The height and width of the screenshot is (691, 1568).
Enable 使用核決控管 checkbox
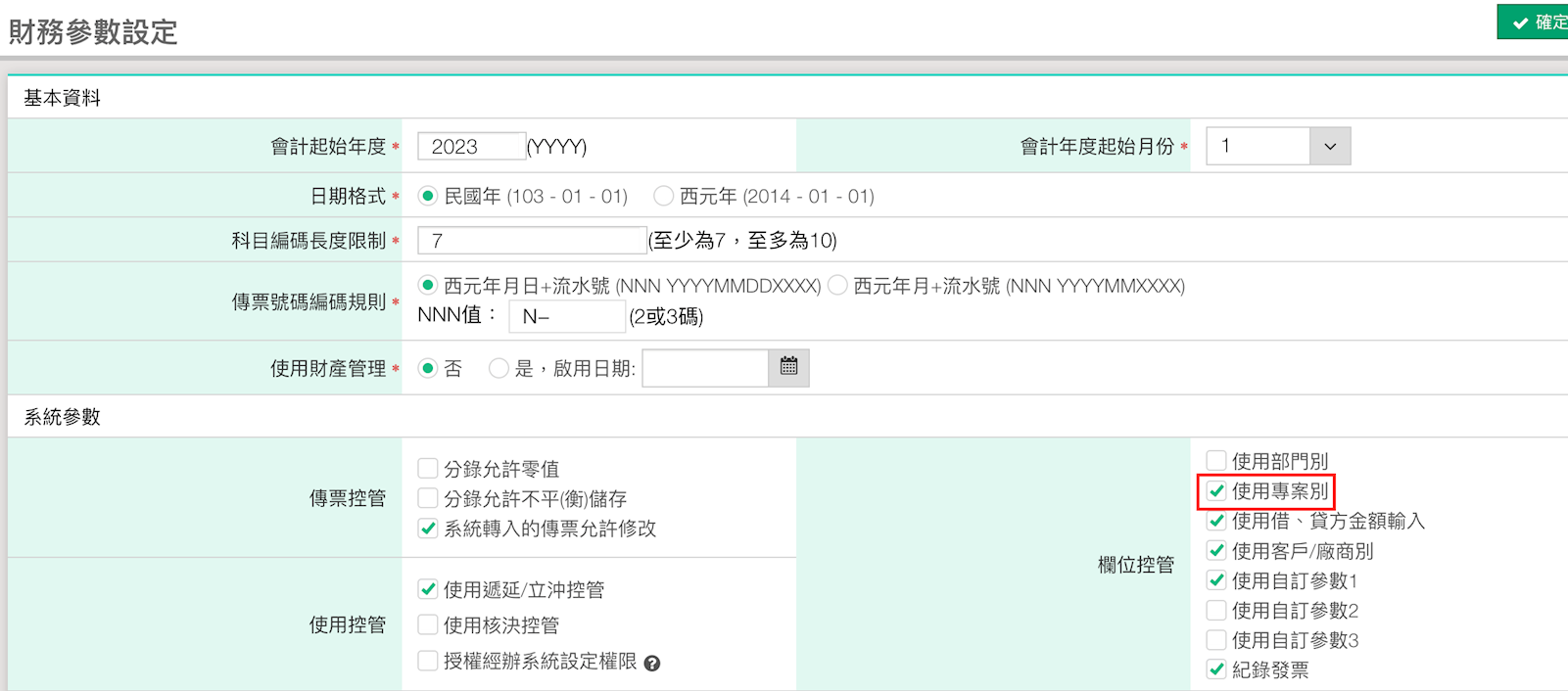tap(428, 624)
